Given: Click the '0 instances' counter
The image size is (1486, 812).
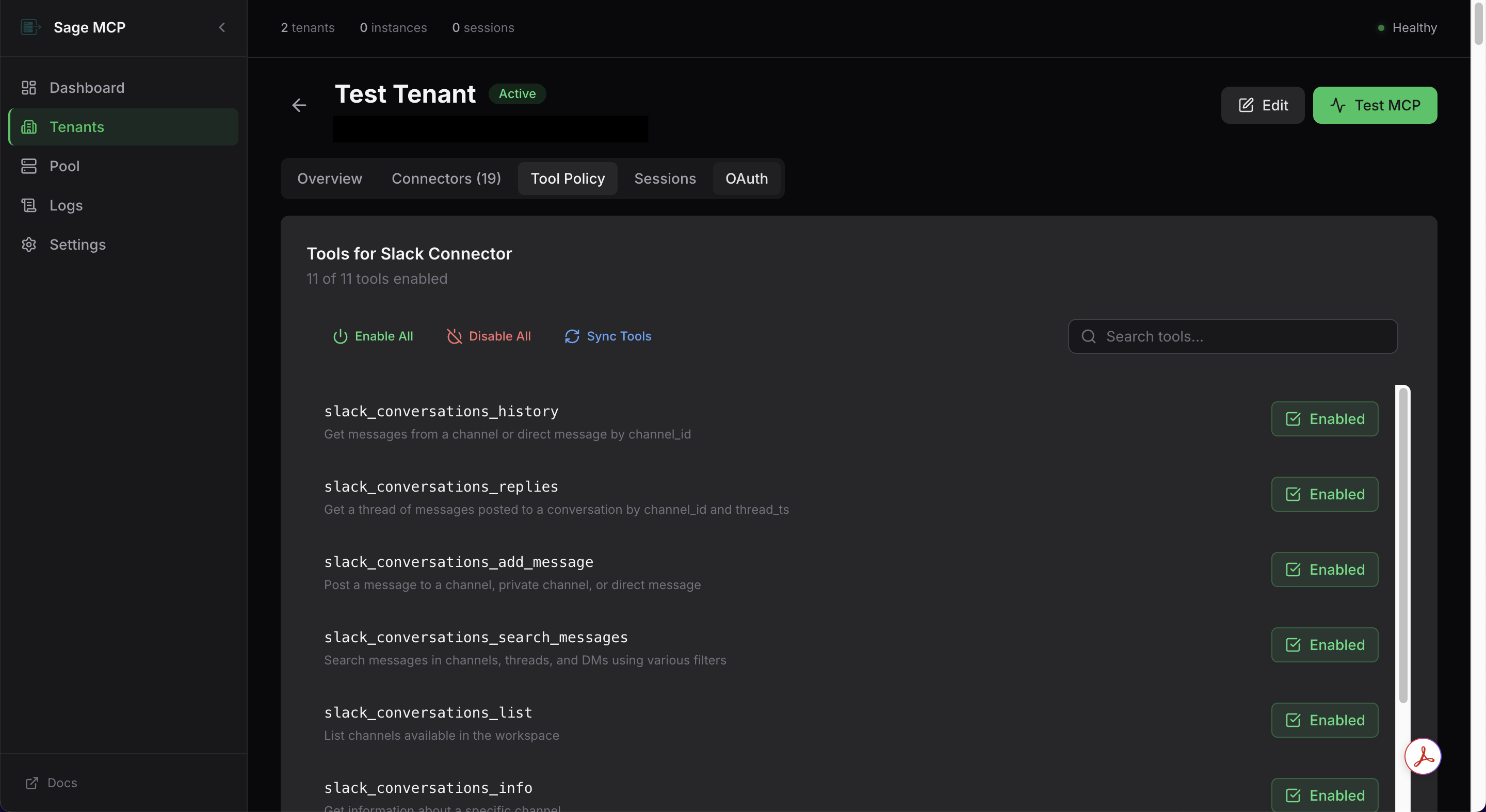Looking at the screenshot, I should point(393,28).
